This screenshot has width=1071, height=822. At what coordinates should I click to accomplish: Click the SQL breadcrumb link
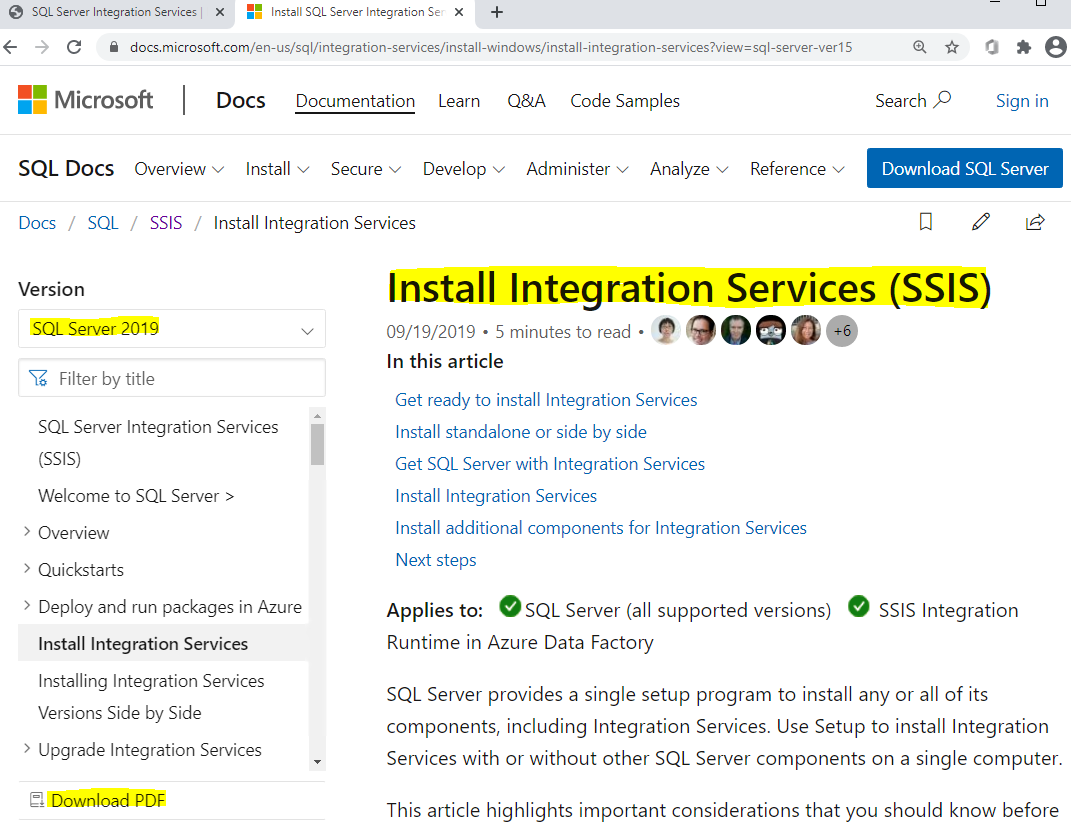(x=103, y=223)
